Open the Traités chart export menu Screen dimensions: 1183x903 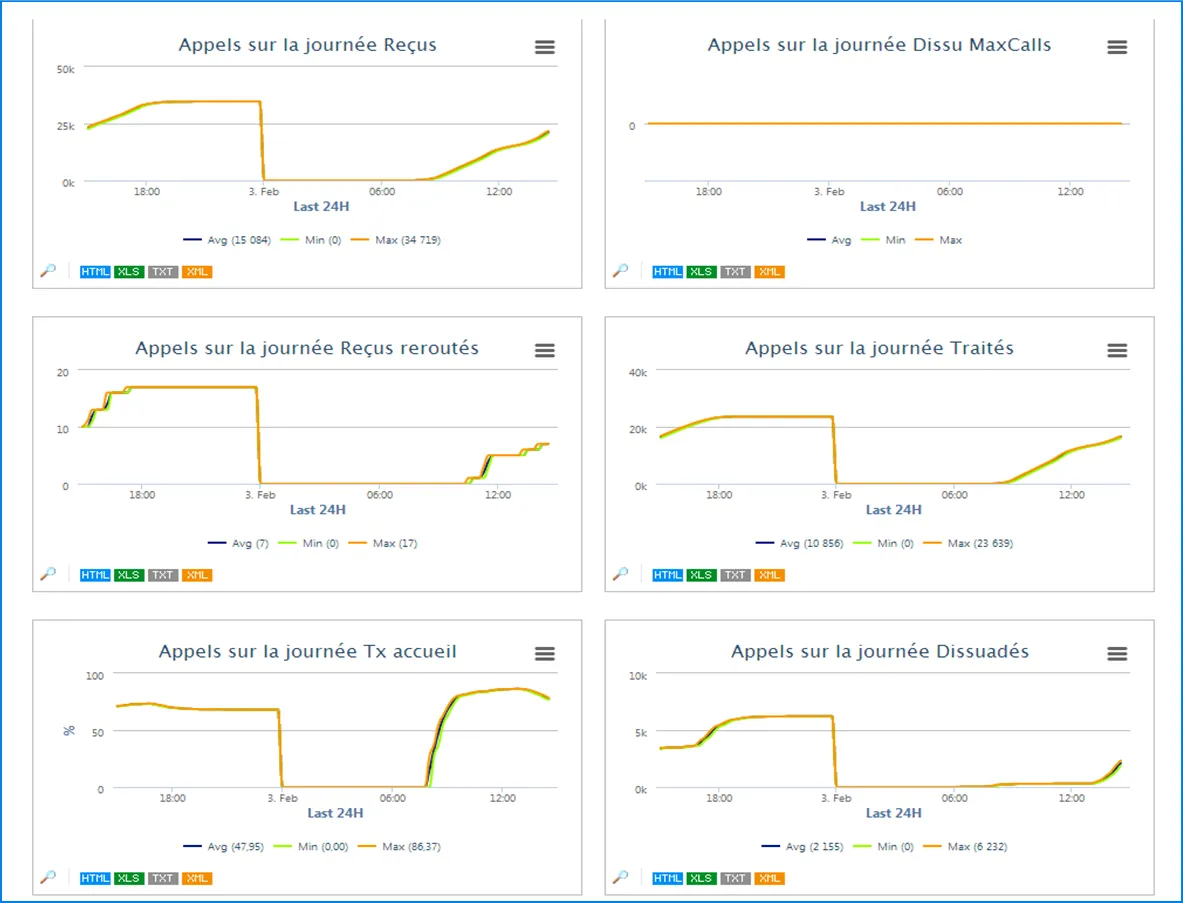pos(1117,350)
